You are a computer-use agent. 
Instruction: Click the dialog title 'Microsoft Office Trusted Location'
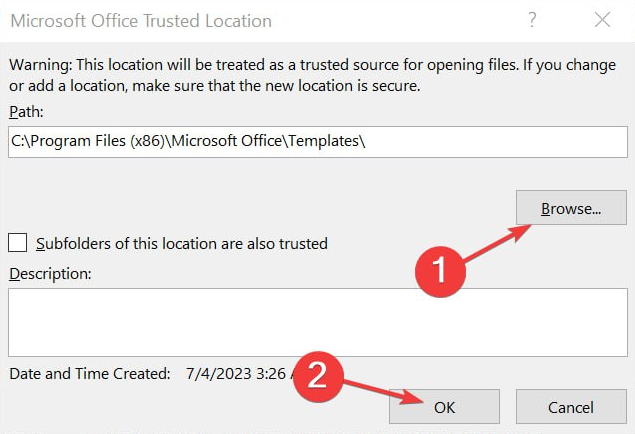point(141,21)
